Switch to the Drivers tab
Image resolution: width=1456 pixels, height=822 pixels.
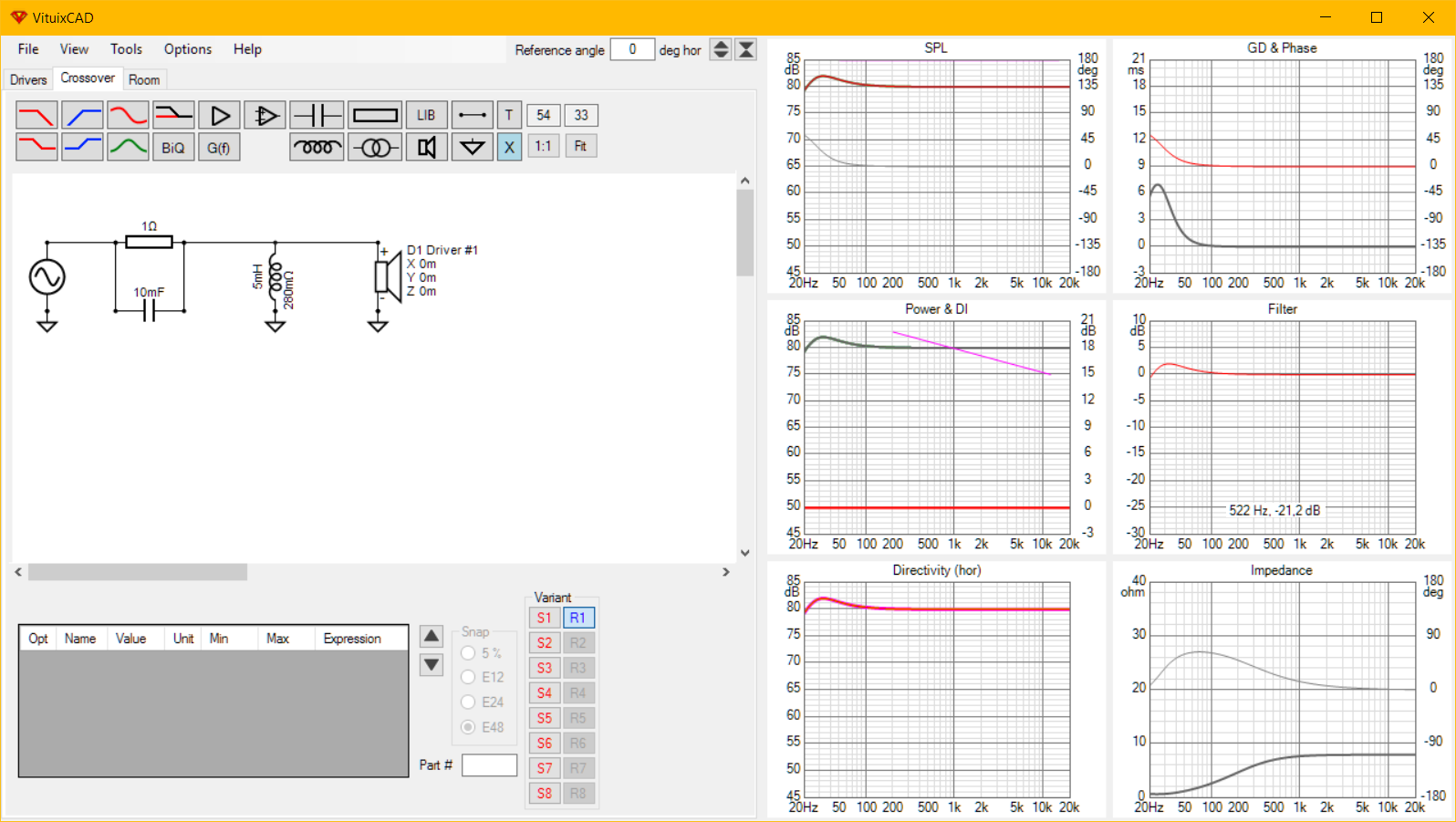28,80
